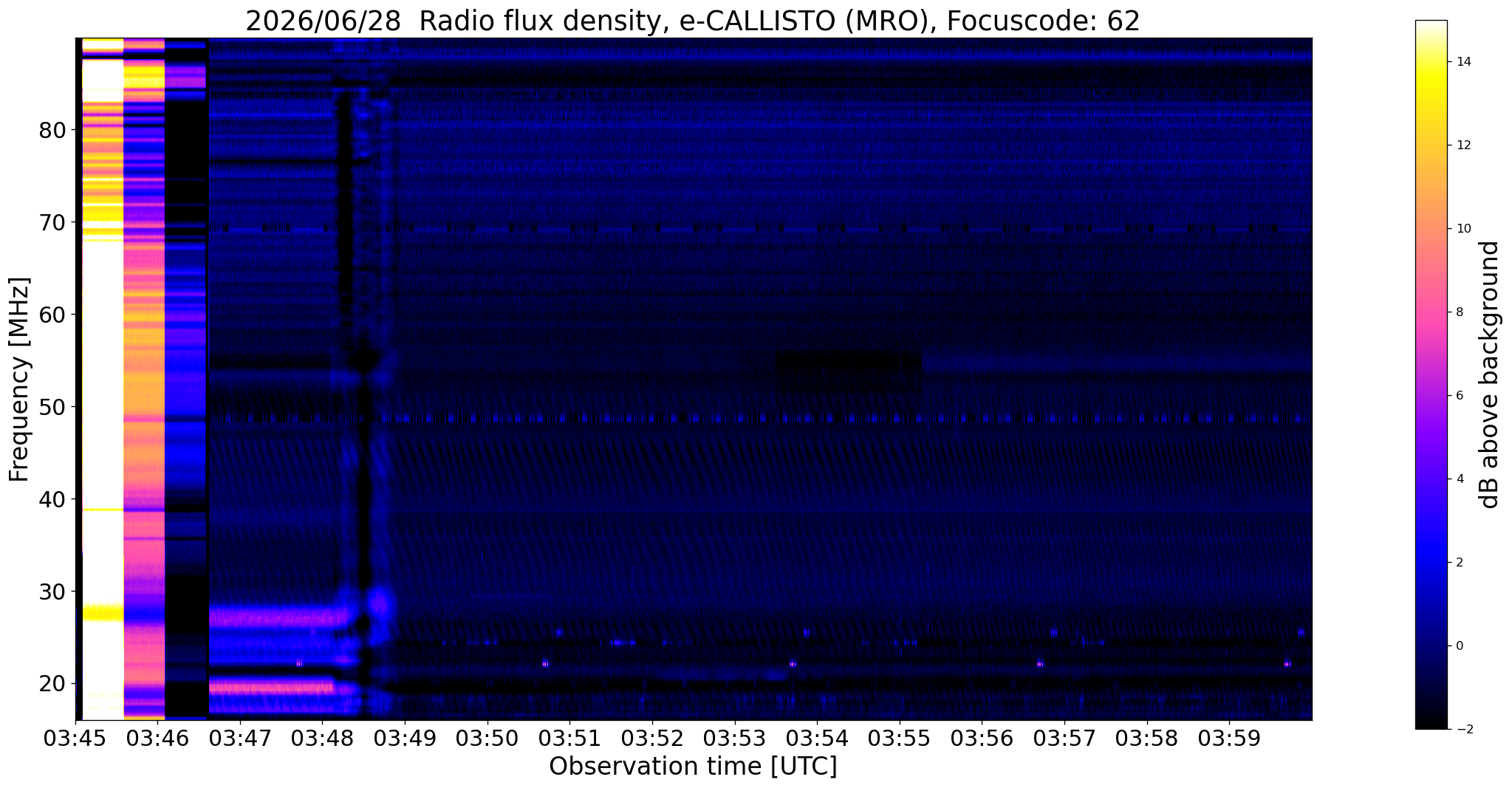Click the pink band near 20 MHz at 03:47
The width and height of the screenshot is (1512, 788).
pos(272,687)
